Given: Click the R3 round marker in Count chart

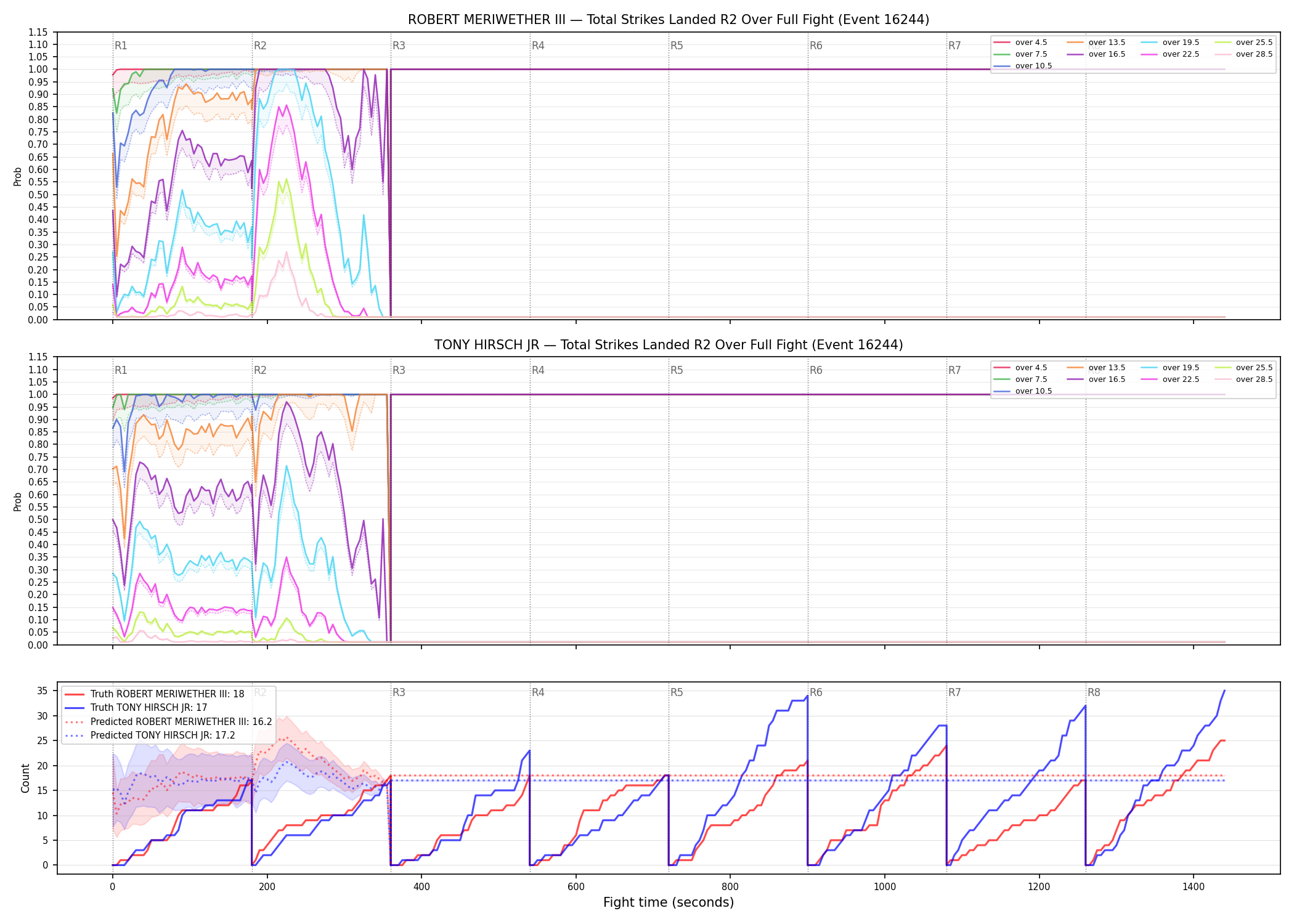Looking at the screenshot, I should click(399, 692).
